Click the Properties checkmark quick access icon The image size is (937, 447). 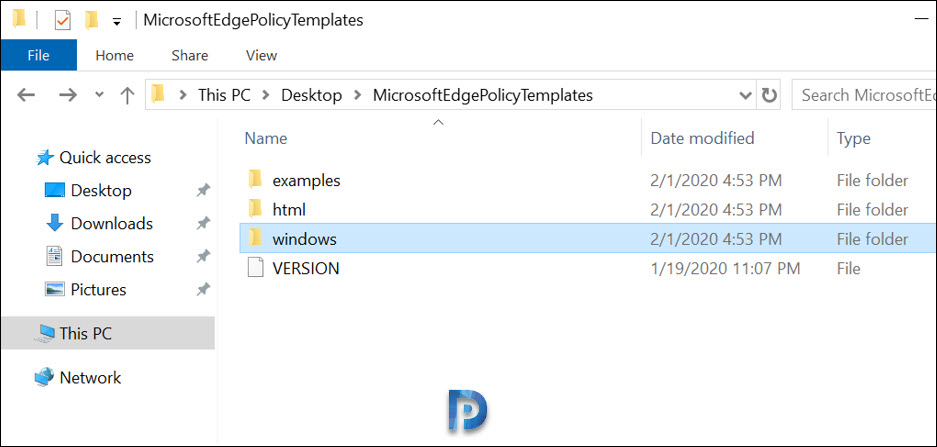coord(62,21)
